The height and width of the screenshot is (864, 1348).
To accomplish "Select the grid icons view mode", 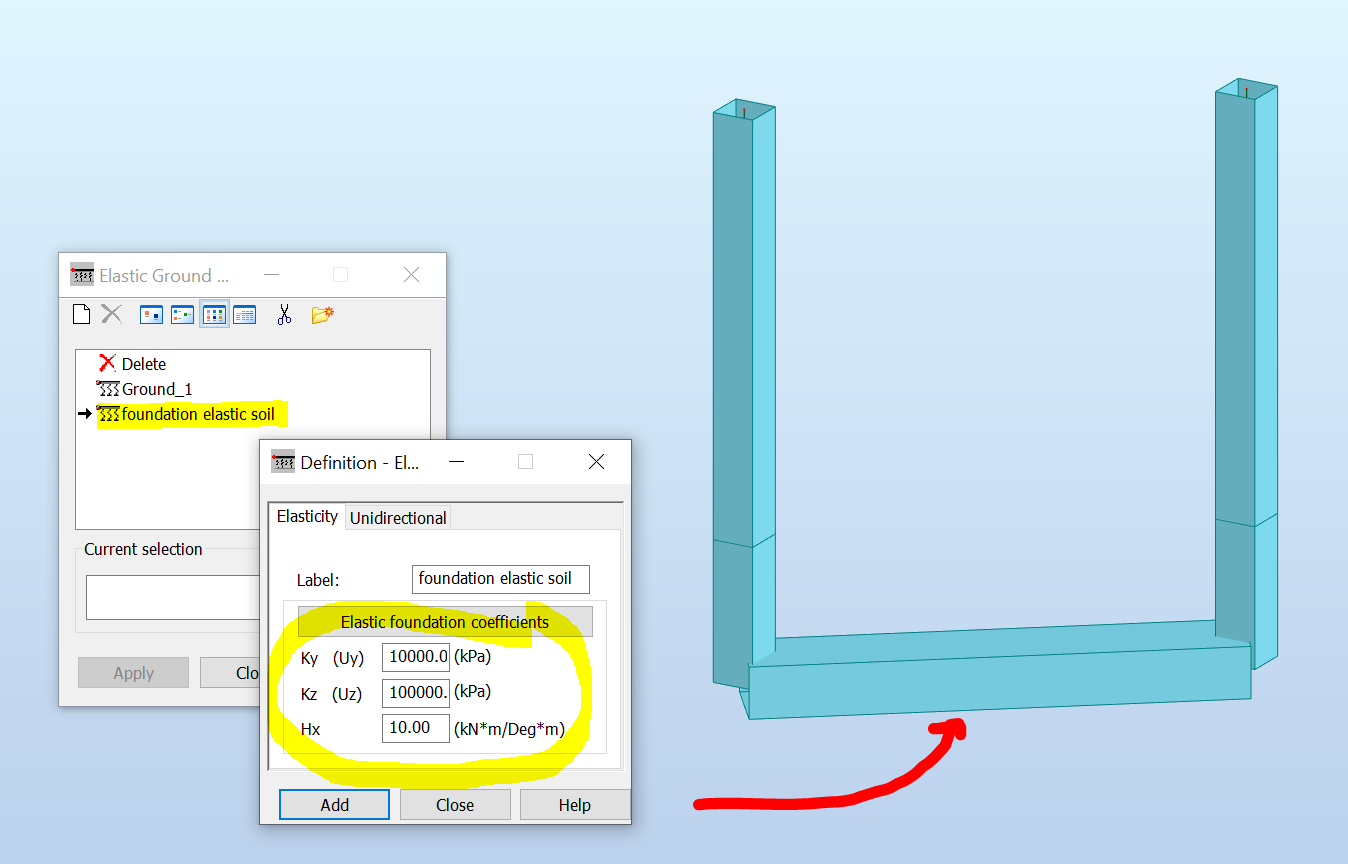I will tap(214, 313).
